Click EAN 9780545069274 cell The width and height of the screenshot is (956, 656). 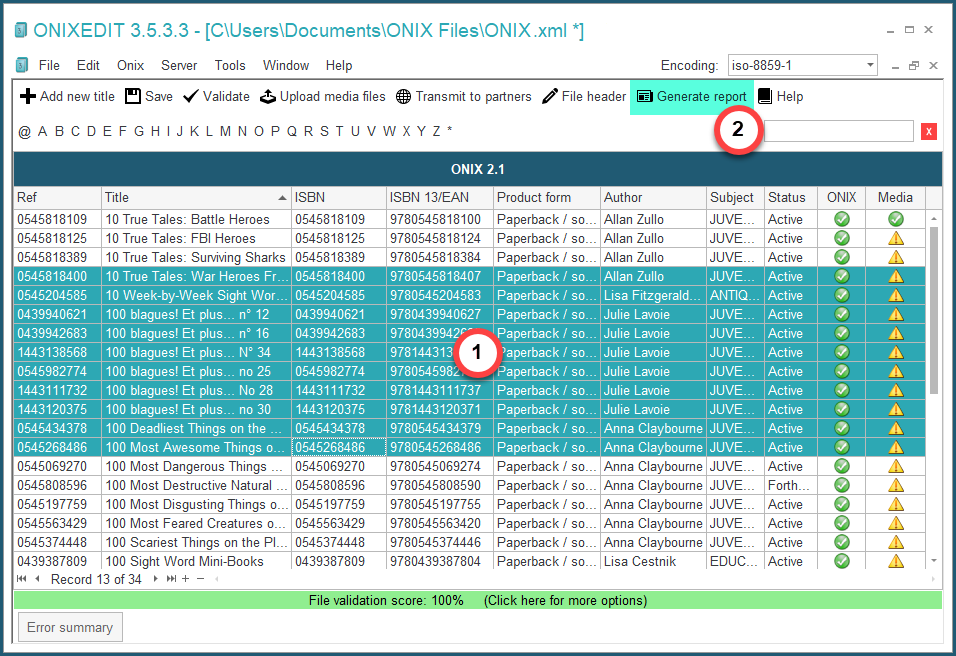440,466
